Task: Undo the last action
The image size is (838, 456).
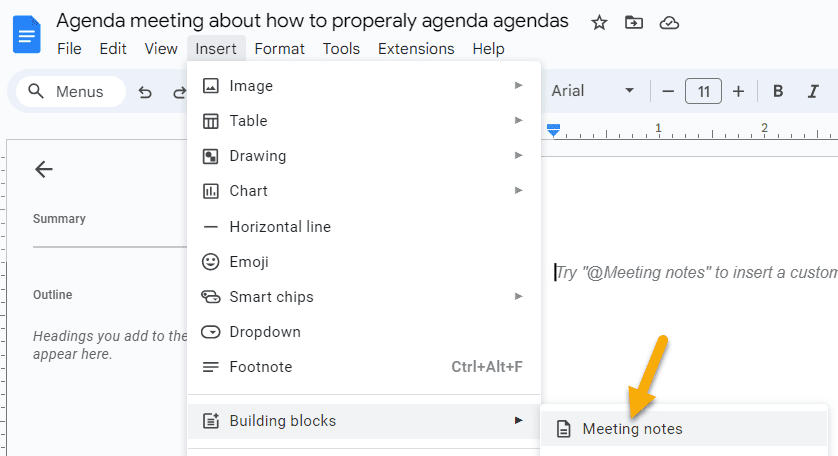Action: [x=145, y=92]
